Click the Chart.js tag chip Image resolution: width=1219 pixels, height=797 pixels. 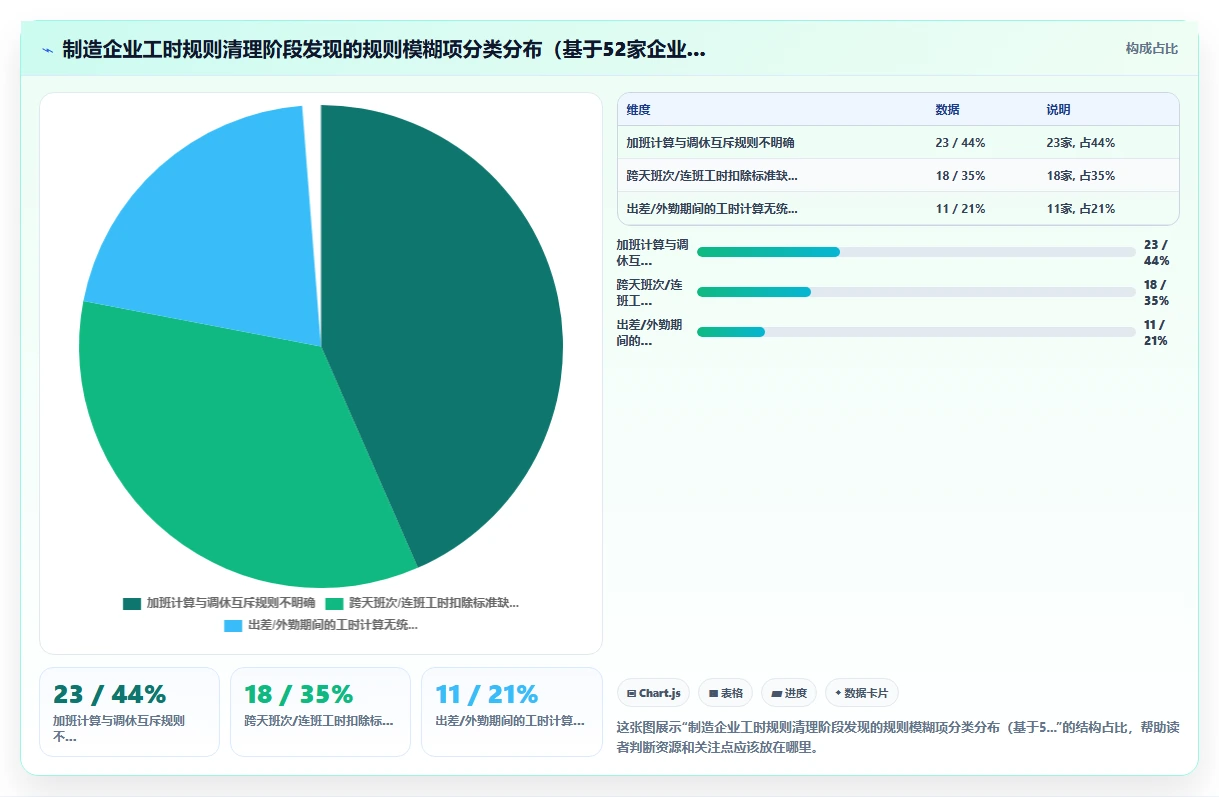point(653,693)
